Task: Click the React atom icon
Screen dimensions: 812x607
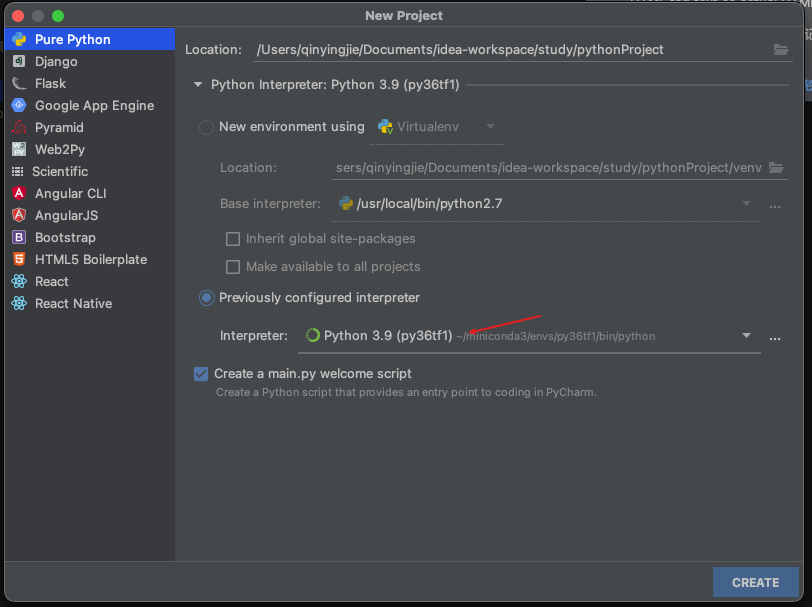Action: 19,281
